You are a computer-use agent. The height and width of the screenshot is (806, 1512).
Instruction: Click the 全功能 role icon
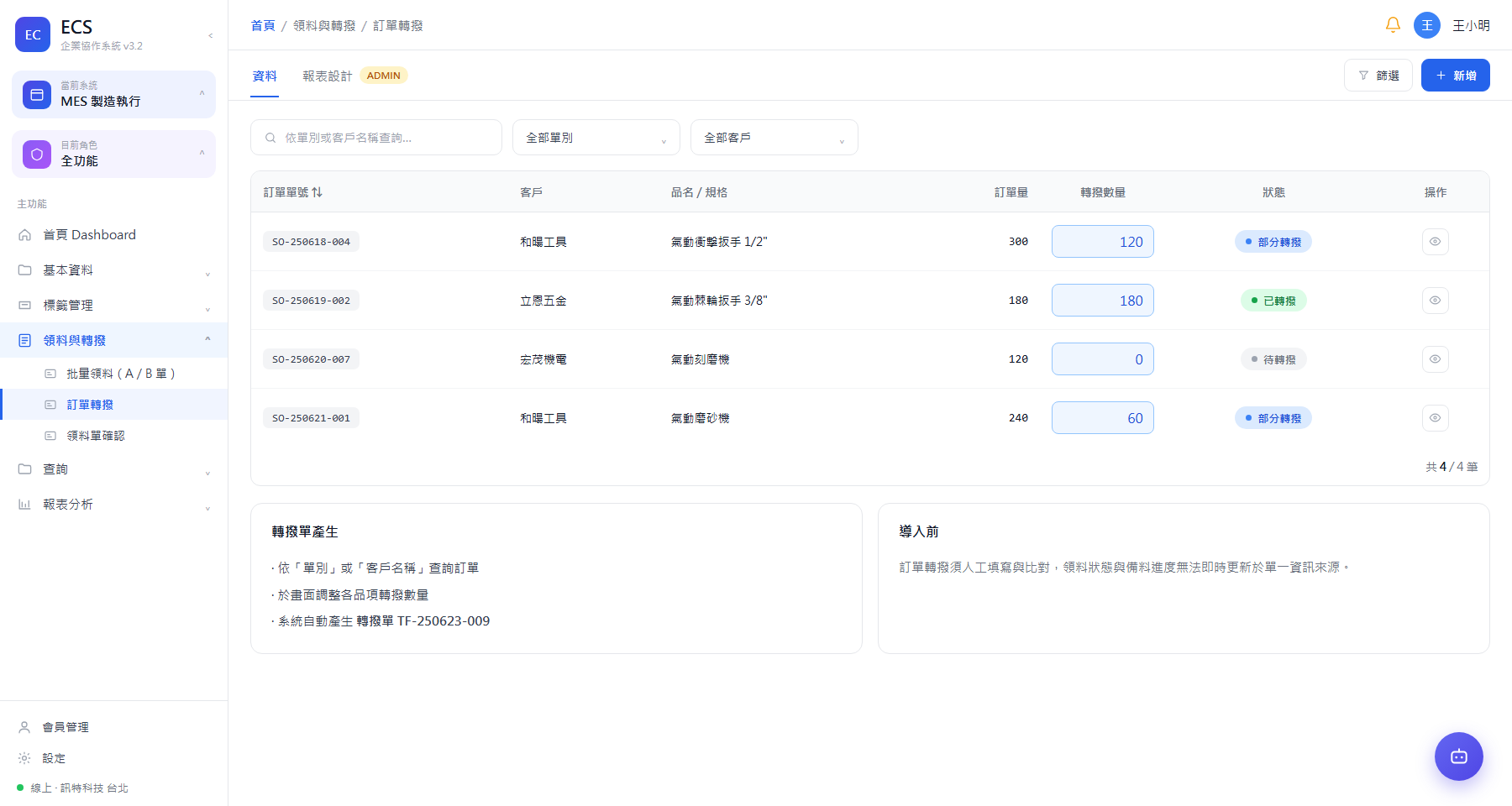click(37, 154)
